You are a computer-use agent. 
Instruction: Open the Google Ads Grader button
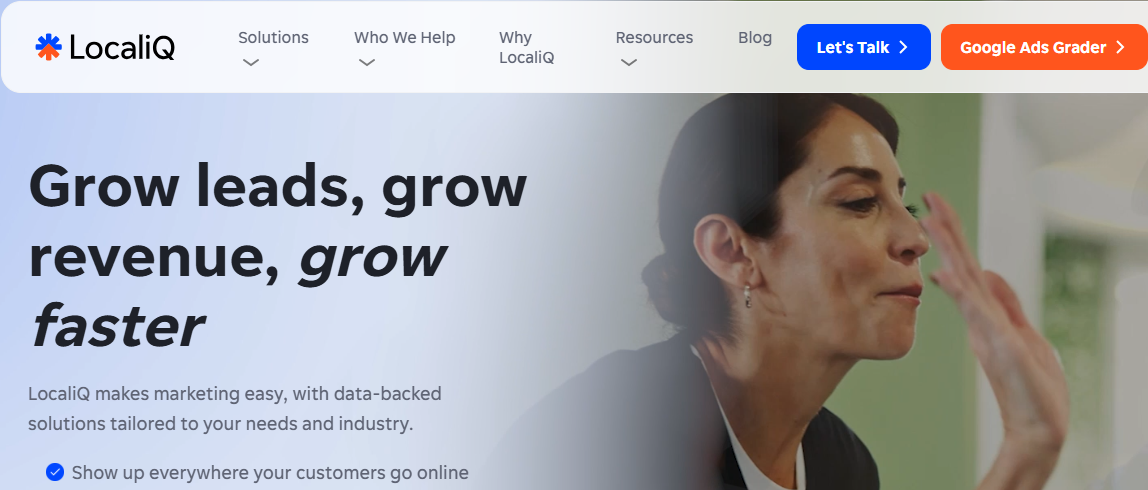pos(1044,47)
